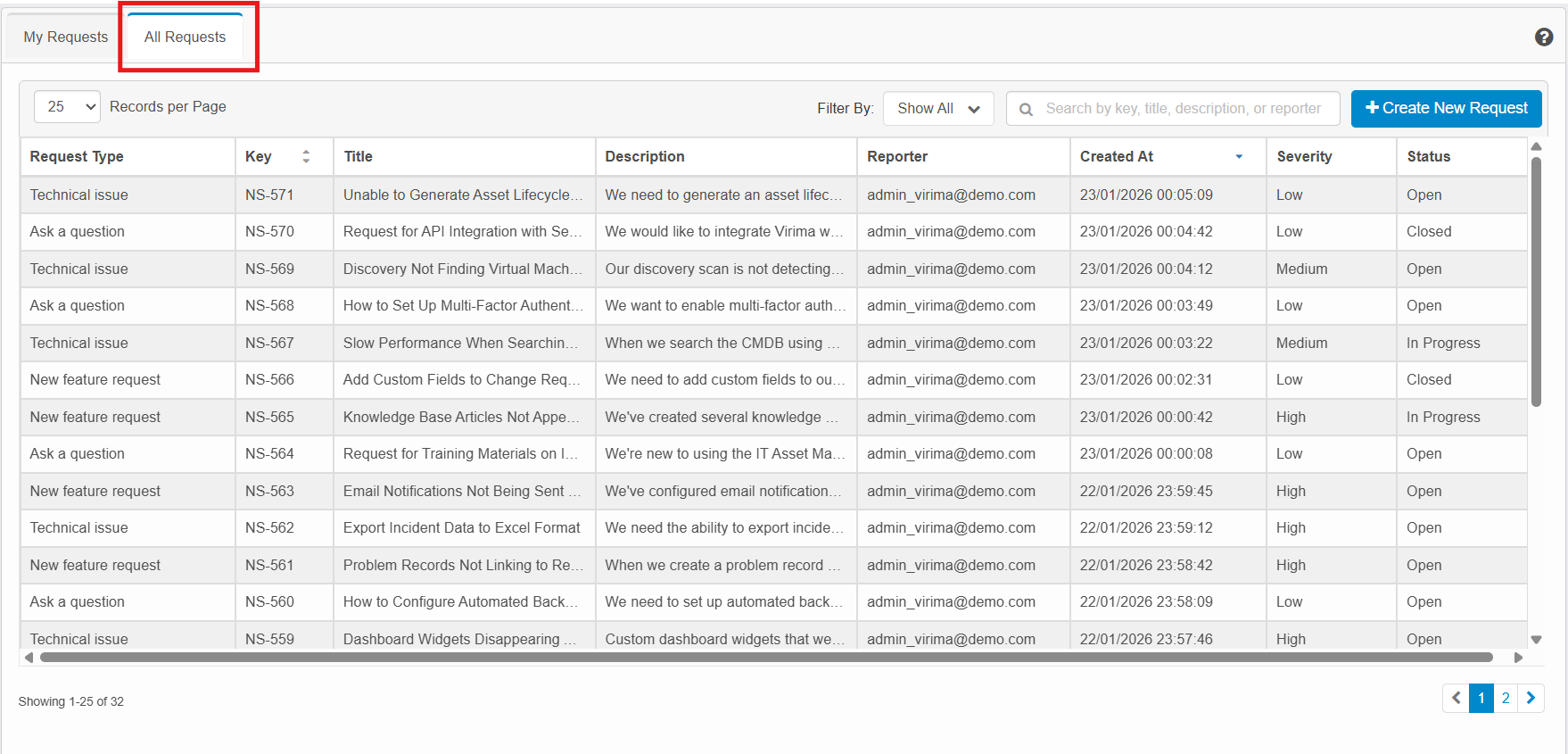
Task: Click the horizontal scrollbar thumb
Action: (767, 658)
